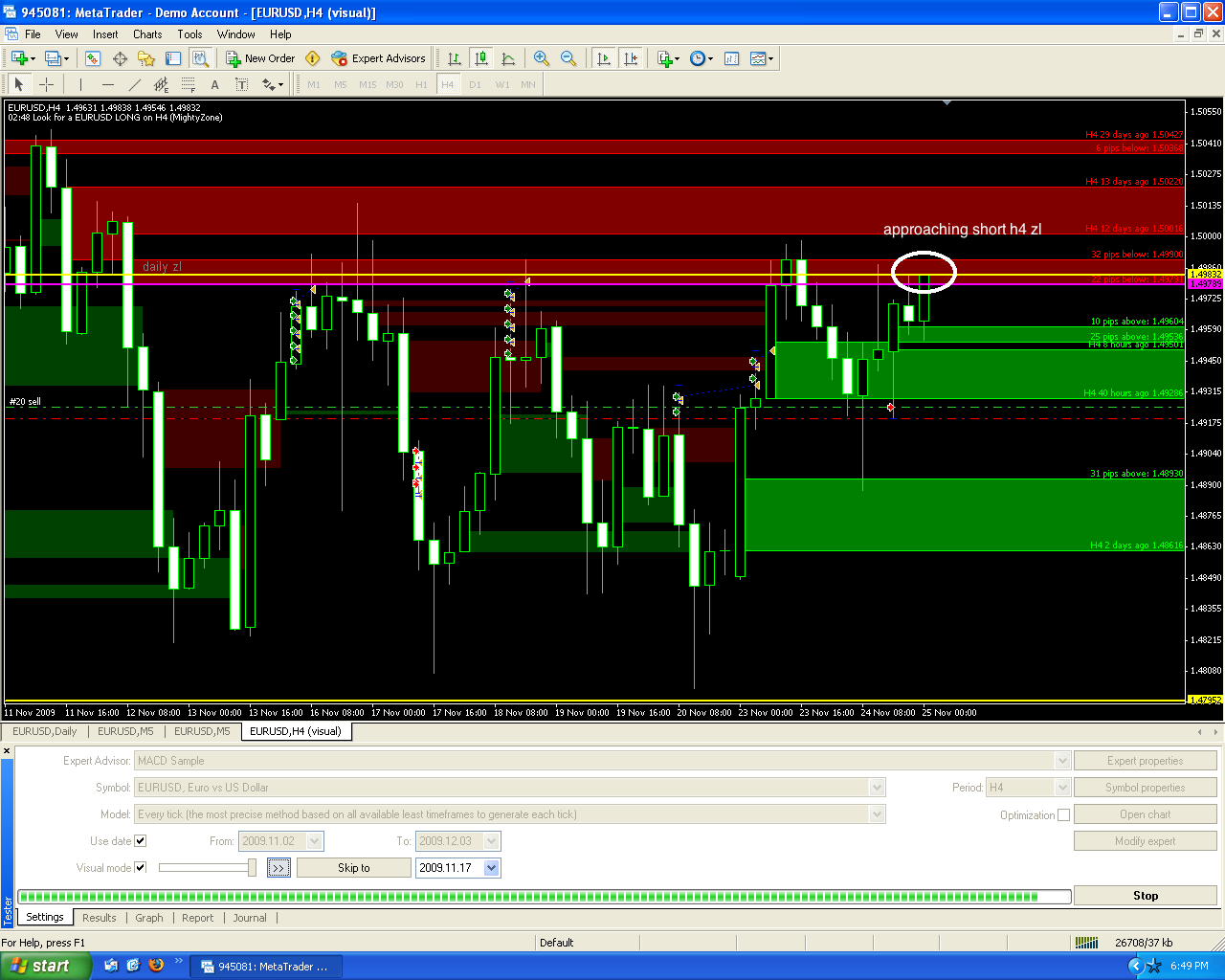Image resolution: width=1225 pixels, height=980 pixels.
Task: Toggle the Strategy Tester icon
Action: (200, 58)
